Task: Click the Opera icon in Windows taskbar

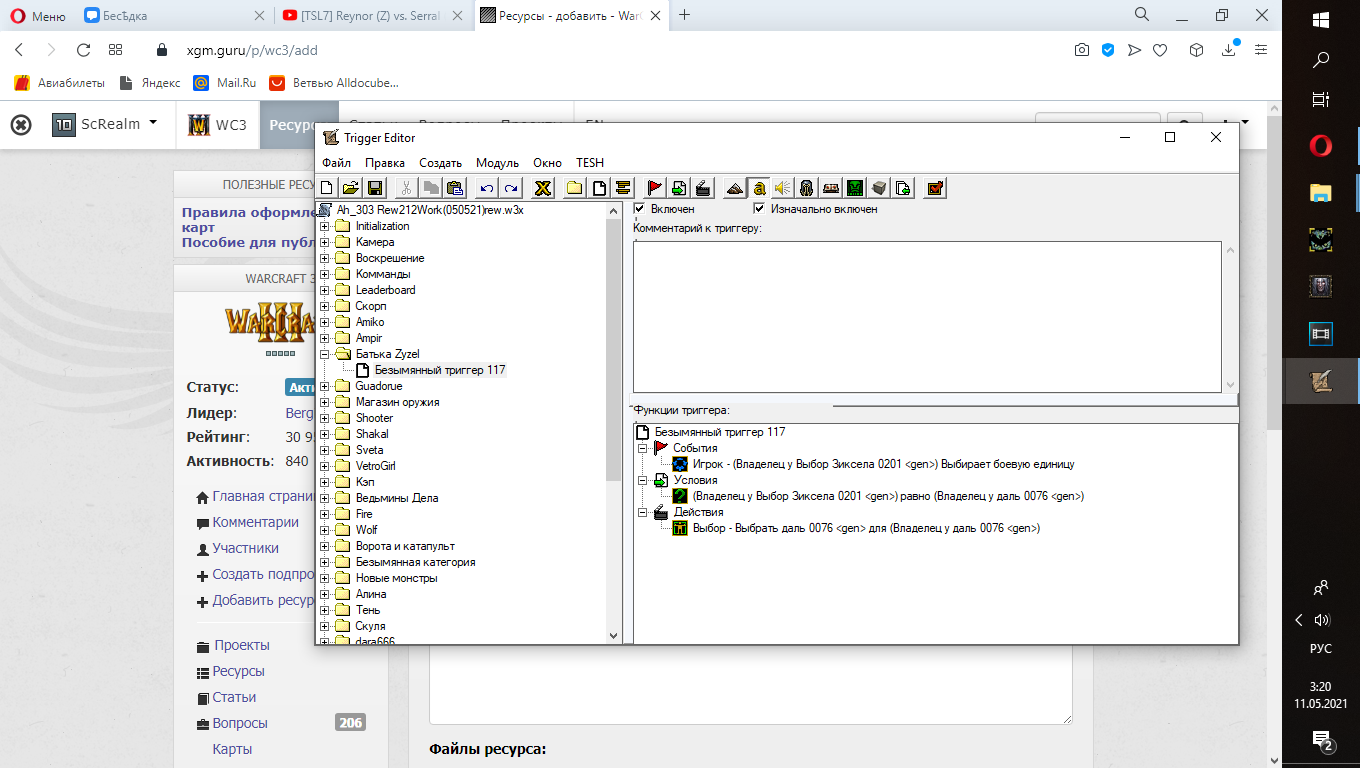Action: 1321,147
